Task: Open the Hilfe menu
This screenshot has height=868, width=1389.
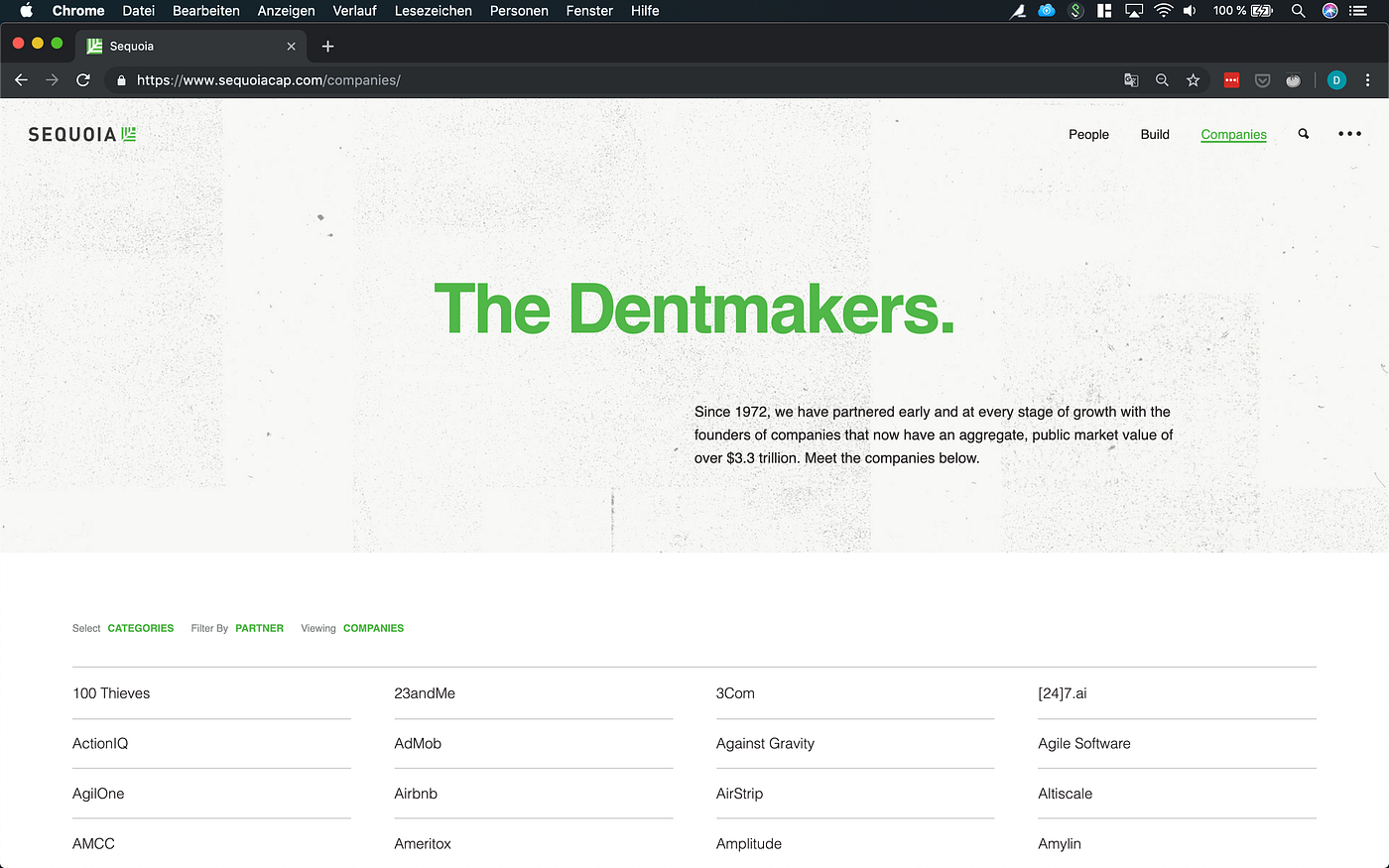Action: click(x=645, y=11)
